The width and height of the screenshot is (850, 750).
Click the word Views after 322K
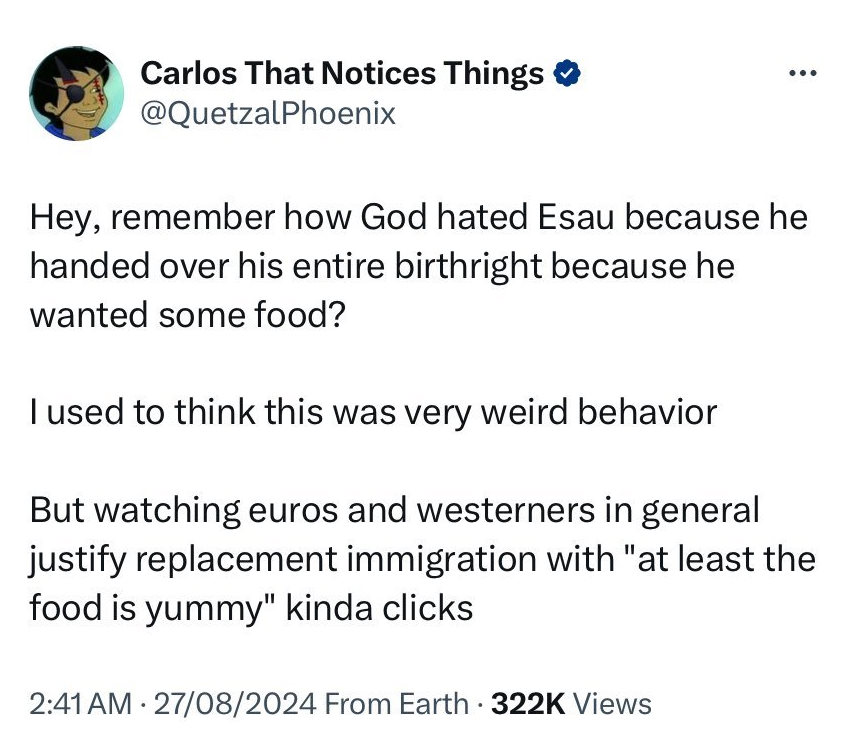click(614, 704)
